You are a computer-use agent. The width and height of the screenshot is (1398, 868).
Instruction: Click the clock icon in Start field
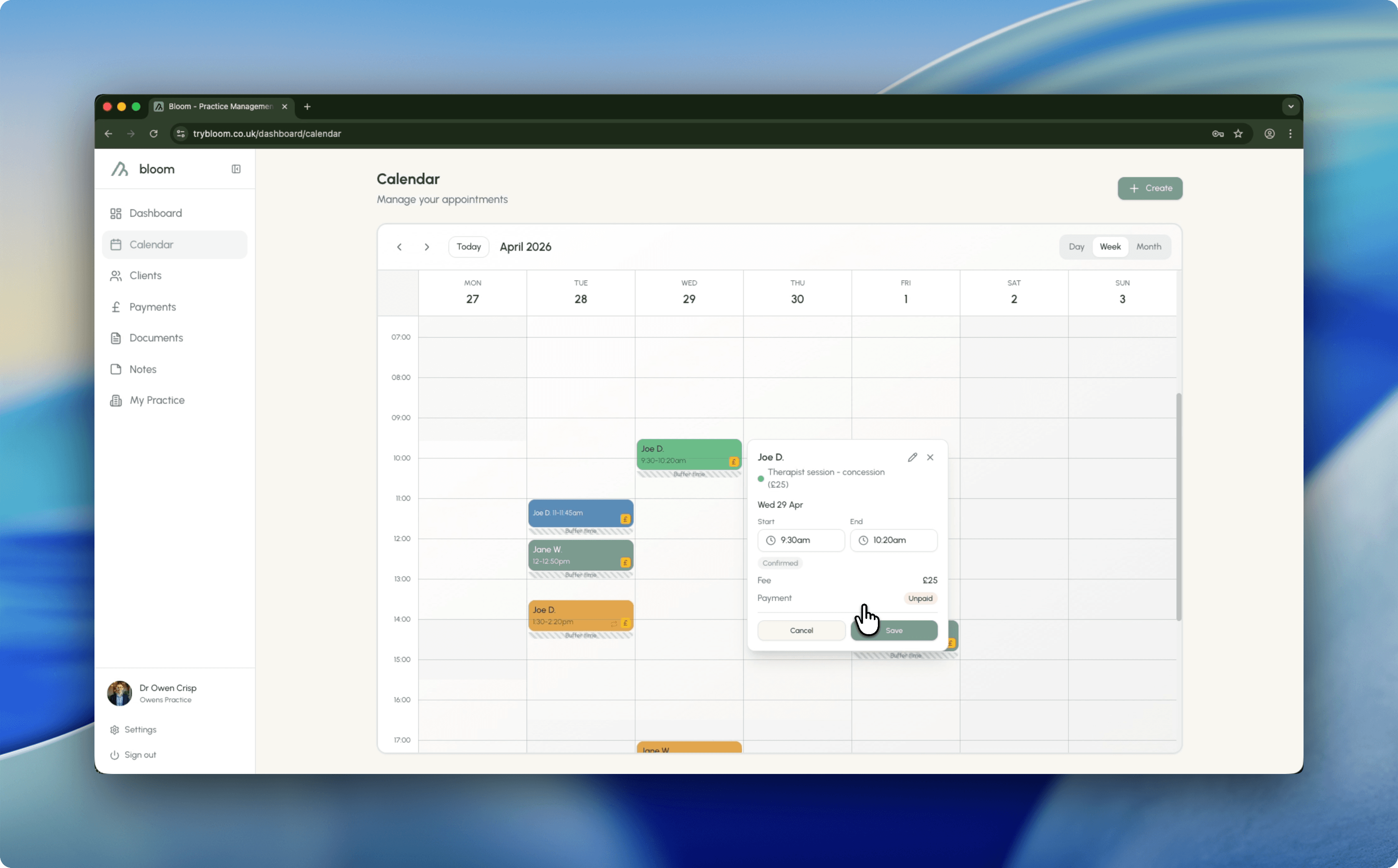tap(771, 540)
